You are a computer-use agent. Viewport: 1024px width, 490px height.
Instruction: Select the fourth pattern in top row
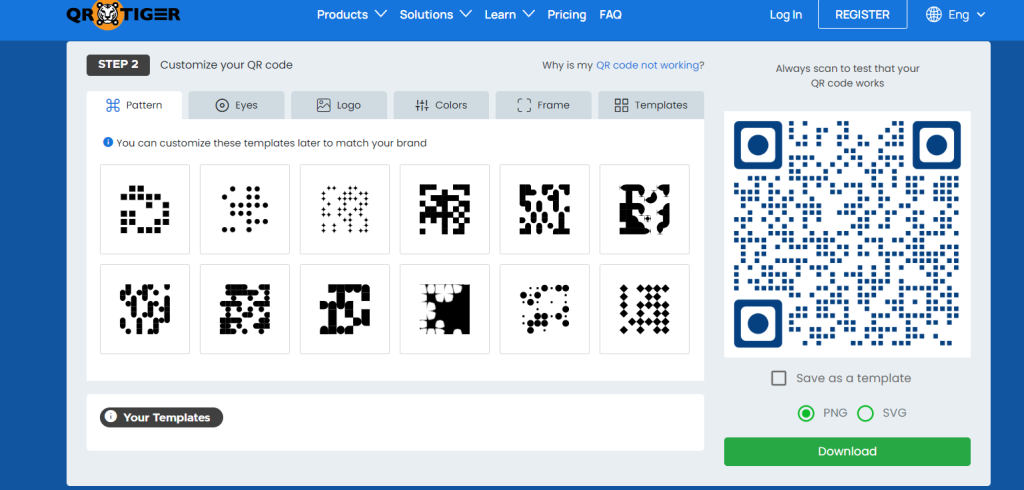[445, 209]
